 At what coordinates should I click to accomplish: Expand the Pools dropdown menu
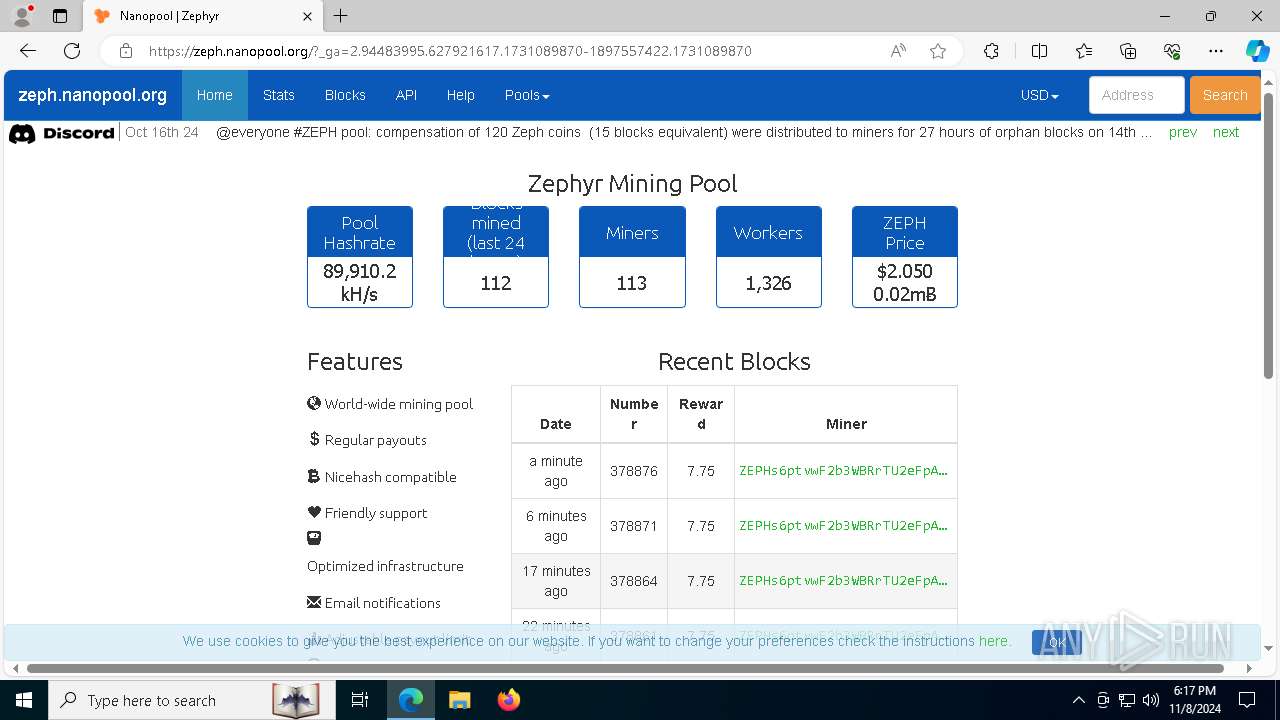point(527,95)
